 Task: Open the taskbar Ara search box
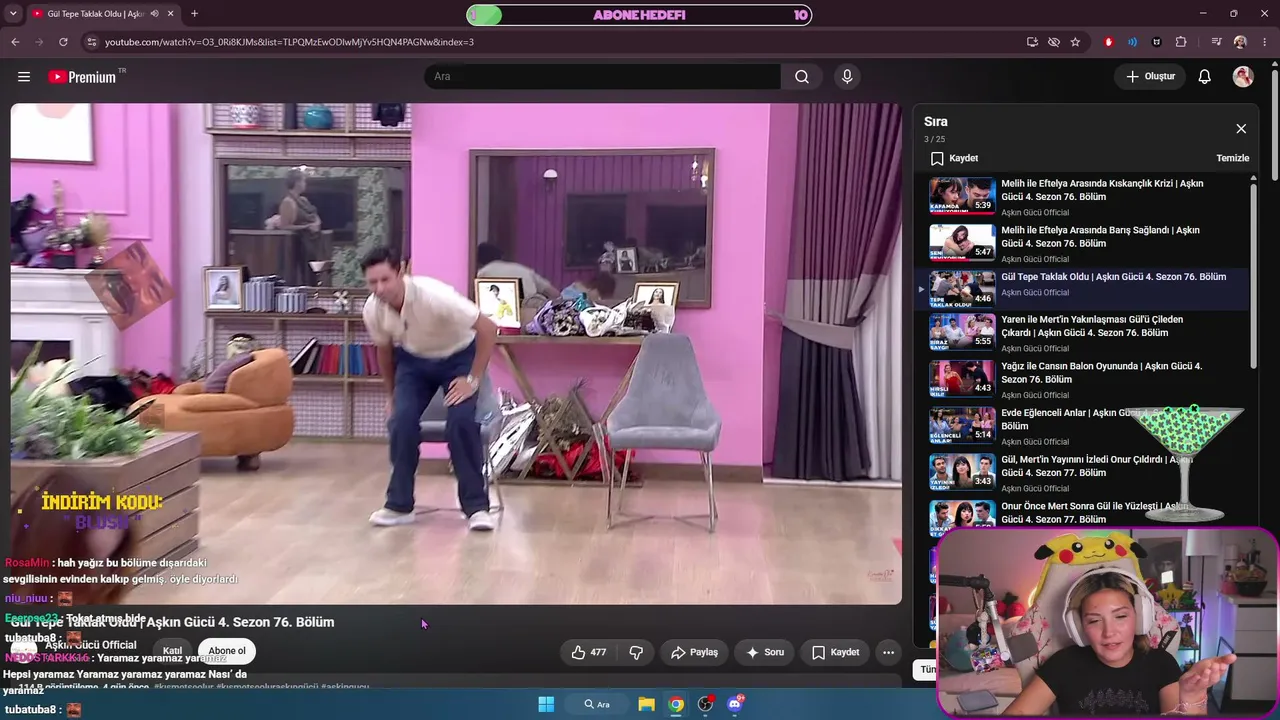tap(597, 704)
